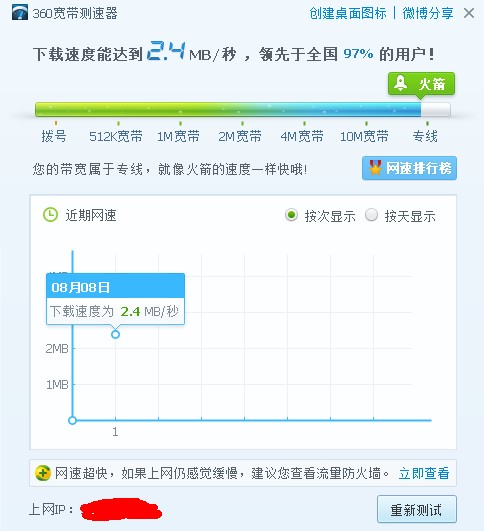The width and height of the screenshot is (484, 531).
Task: Click the 立即查看 link
Action: pyautogui.click(x=424, y=473)
